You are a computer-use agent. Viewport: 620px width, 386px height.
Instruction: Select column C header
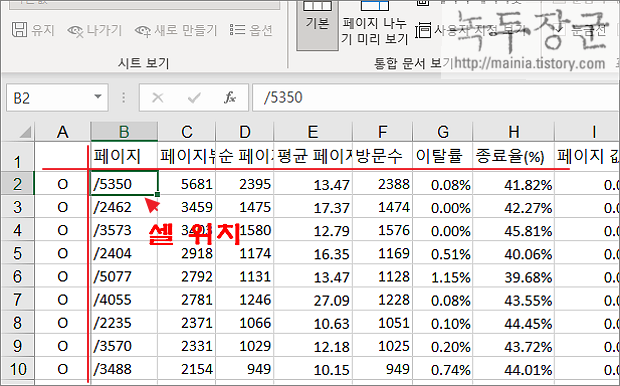(187, 132)
